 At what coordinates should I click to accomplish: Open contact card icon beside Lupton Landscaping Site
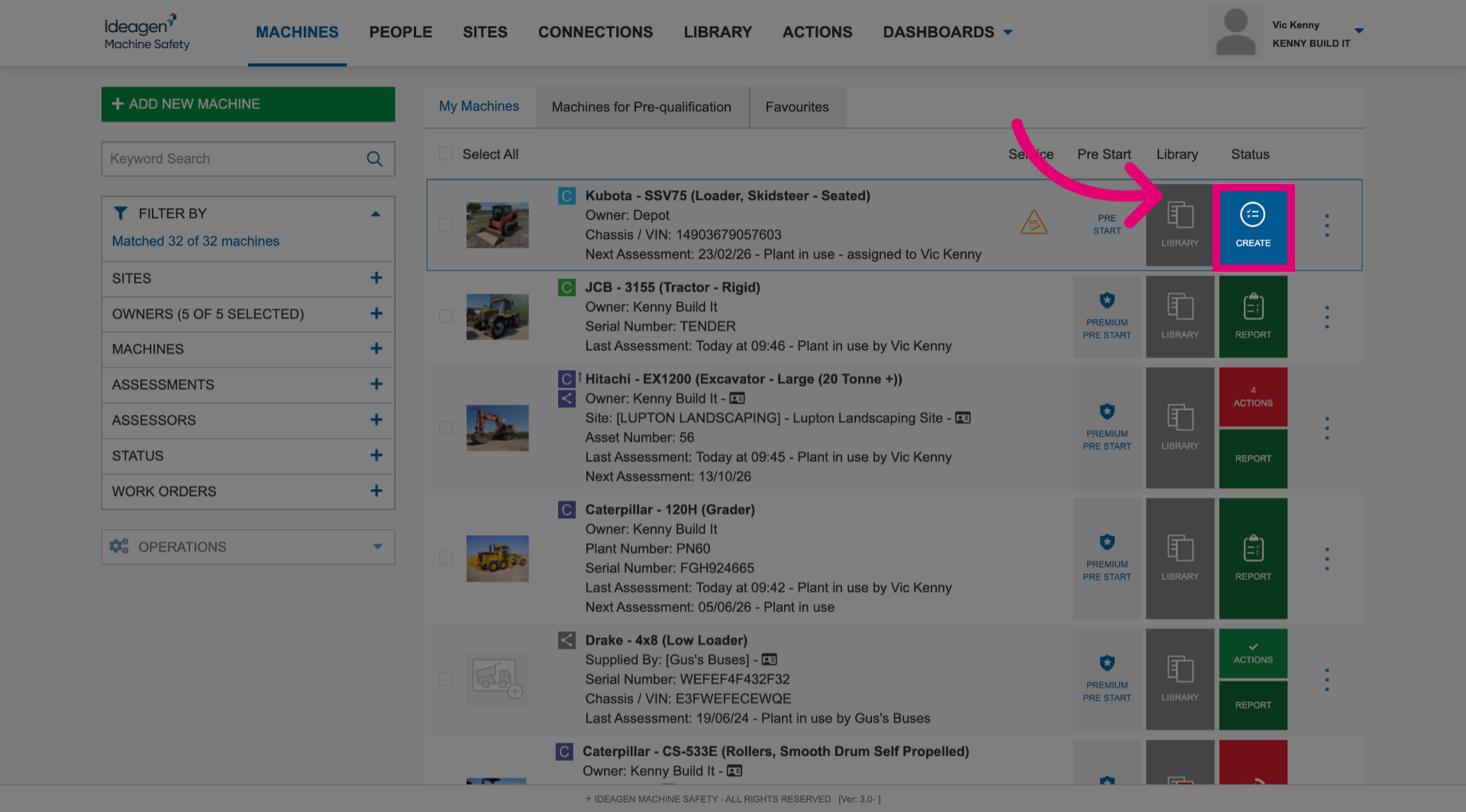click(963, 418)
